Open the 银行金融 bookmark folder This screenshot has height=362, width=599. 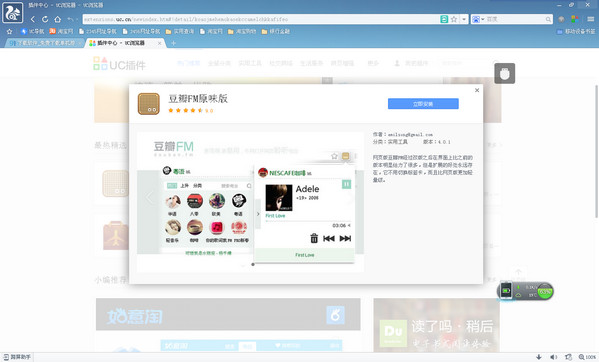point(275,31)
